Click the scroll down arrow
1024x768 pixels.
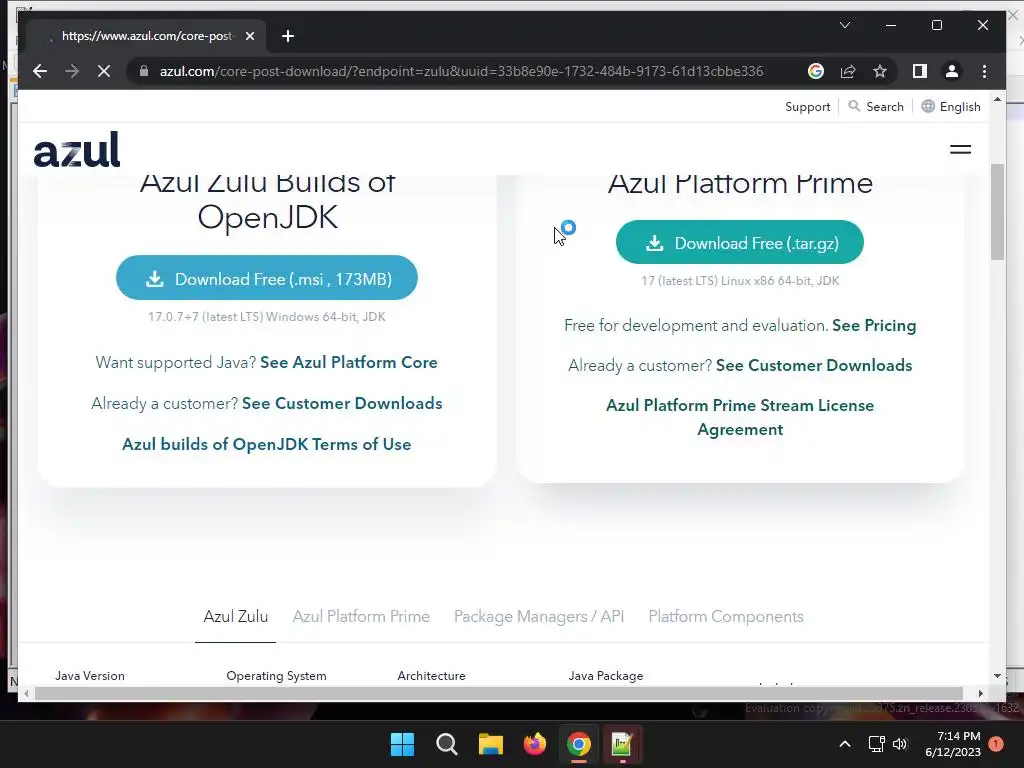click(x=997, y=676)
